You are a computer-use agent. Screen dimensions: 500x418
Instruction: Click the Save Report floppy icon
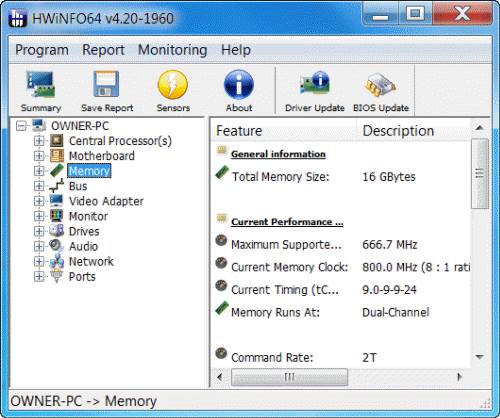[106, 84]
